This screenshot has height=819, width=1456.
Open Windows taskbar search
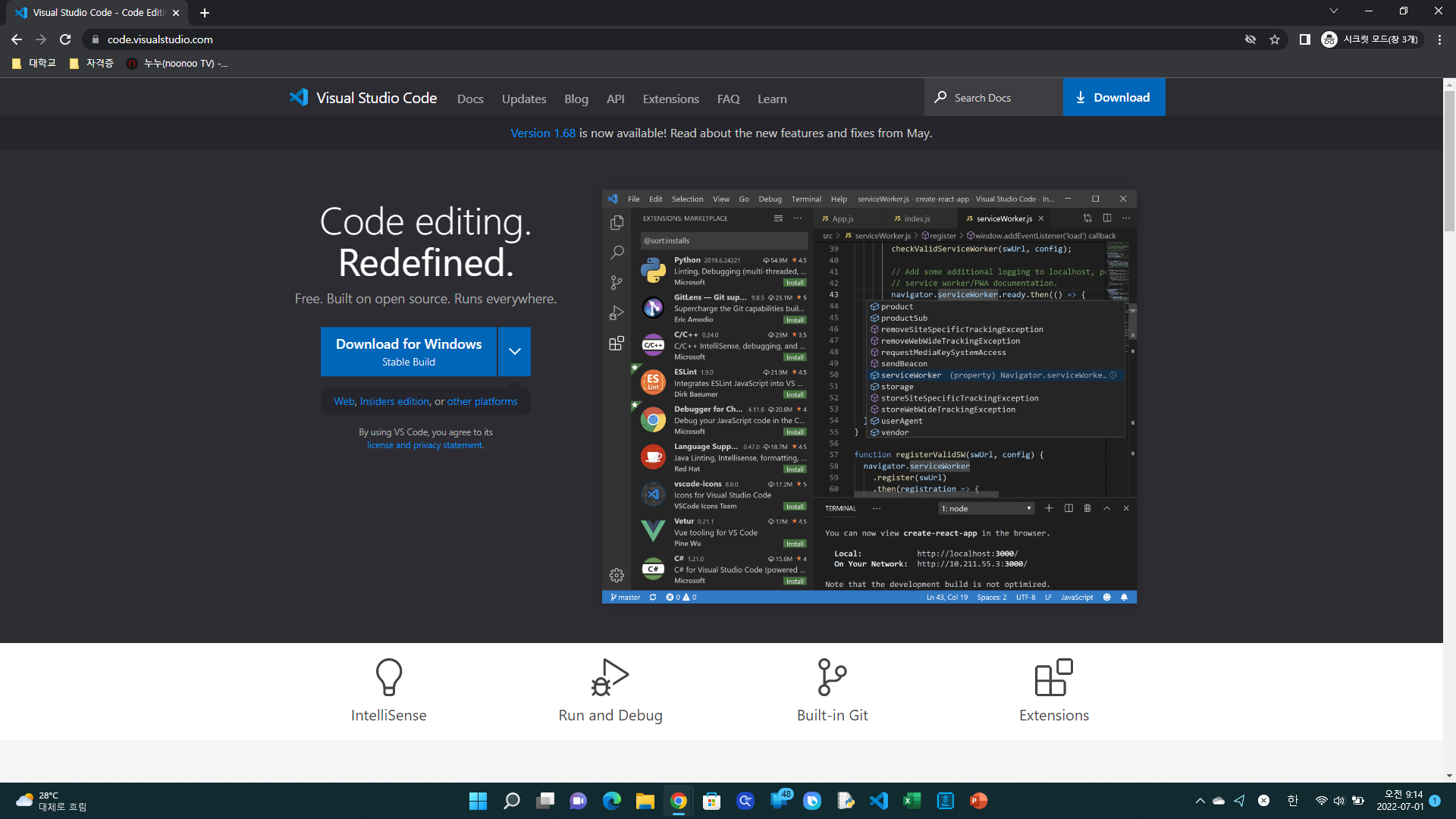pyautogui.click(x=512, y=801)
